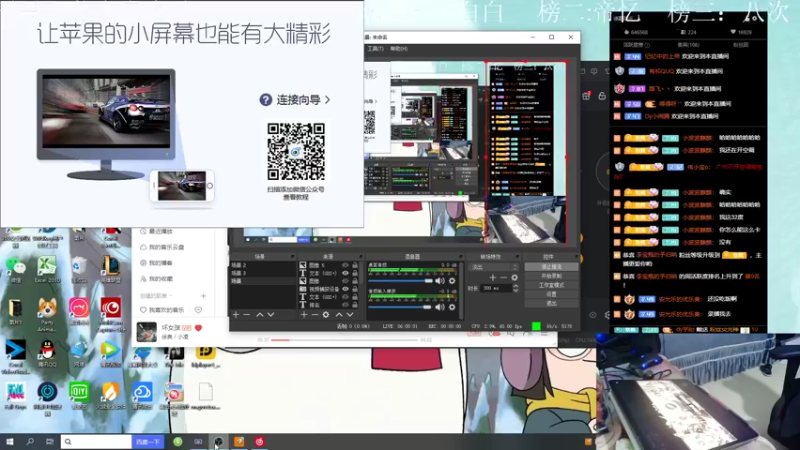Click 开始录制 in OBS controls
Screen dimensions: 800x450
[x=551, y=276]
